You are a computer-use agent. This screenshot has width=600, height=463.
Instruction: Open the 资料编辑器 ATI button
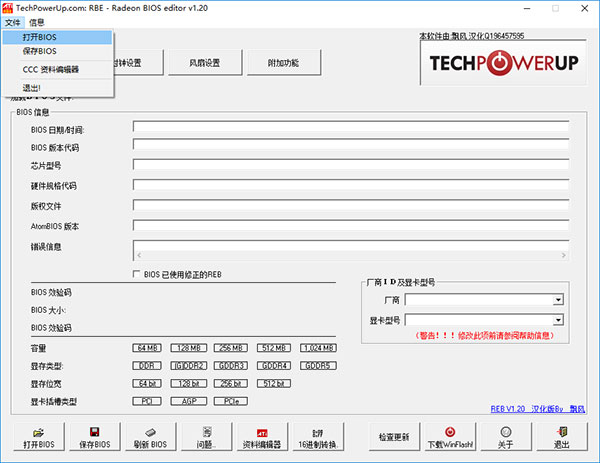click(262, 437)
